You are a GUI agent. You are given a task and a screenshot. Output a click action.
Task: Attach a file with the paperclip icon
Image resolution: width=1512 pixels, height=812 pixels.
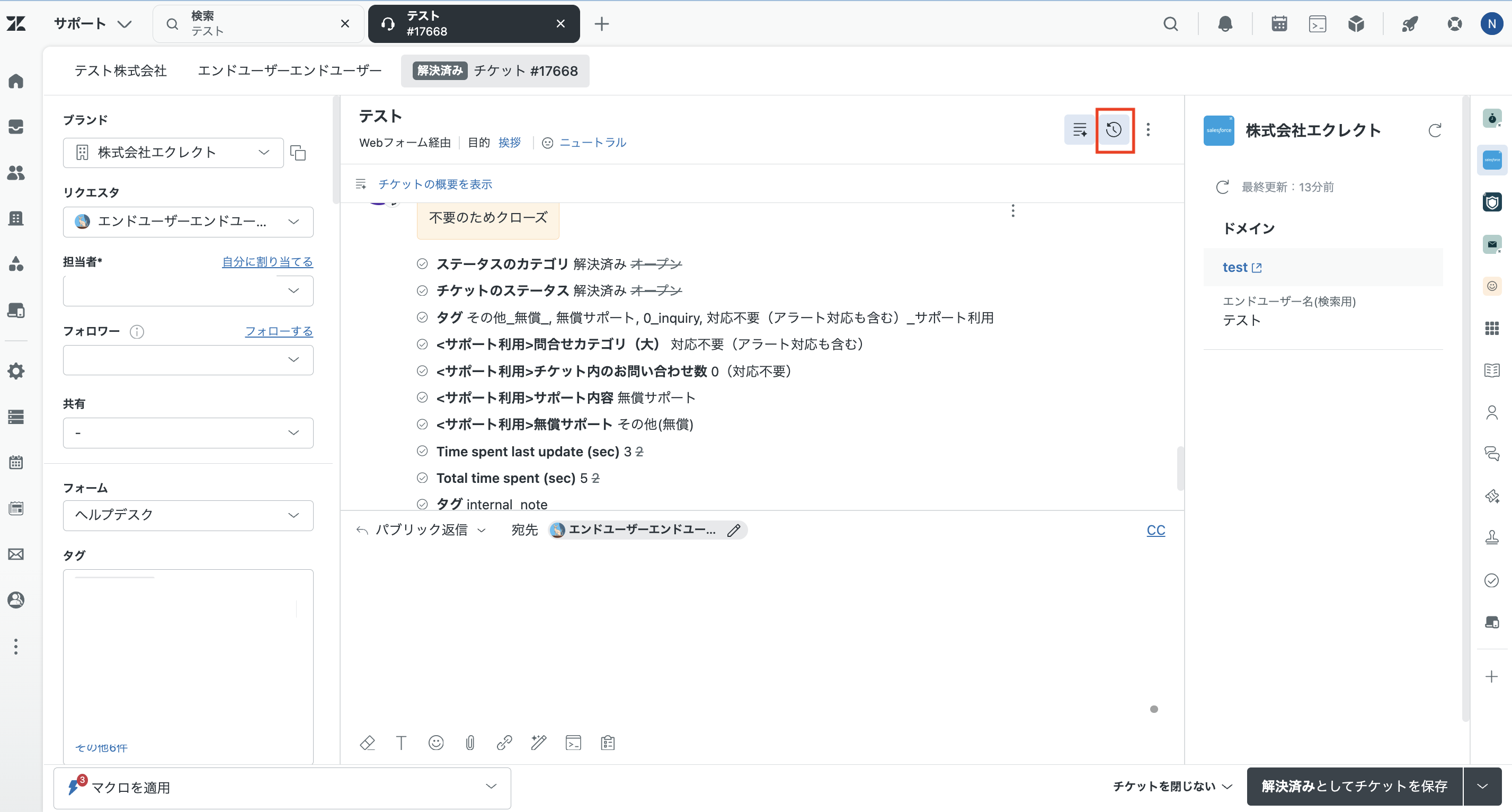469,743
